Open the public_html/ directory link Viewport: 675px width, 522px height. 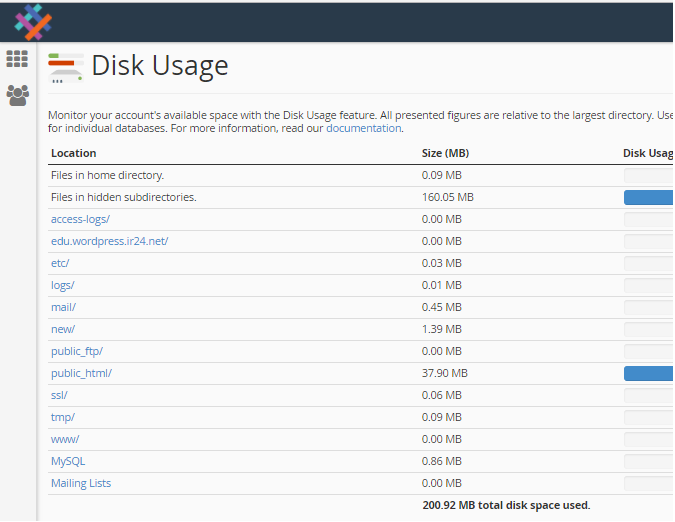[81, 373]
